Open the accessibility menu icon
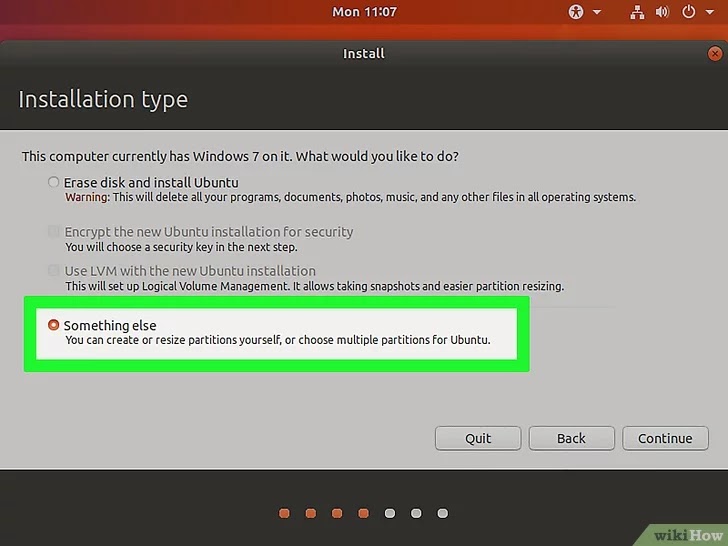 click(576, 12)
